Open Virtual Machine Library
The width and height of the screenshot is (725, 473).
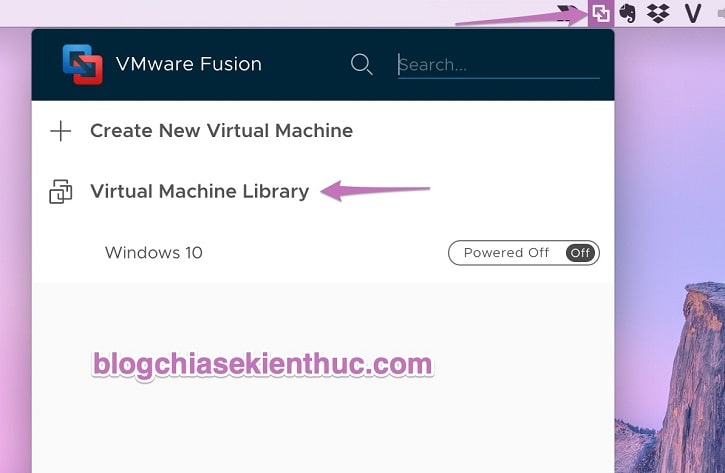point(199,191)
